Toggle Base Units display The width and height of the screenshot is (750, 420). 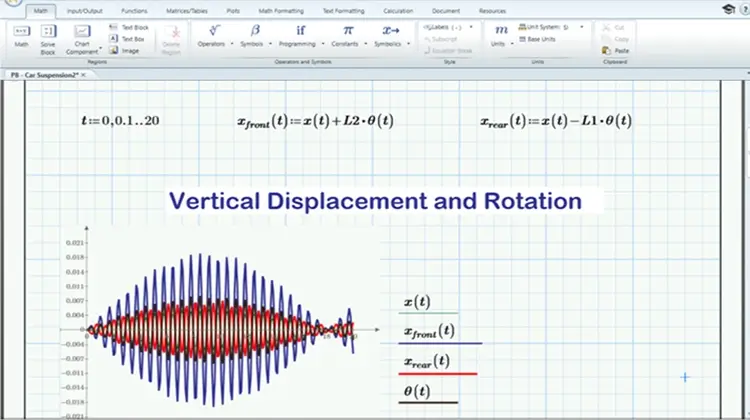(538, 39)
